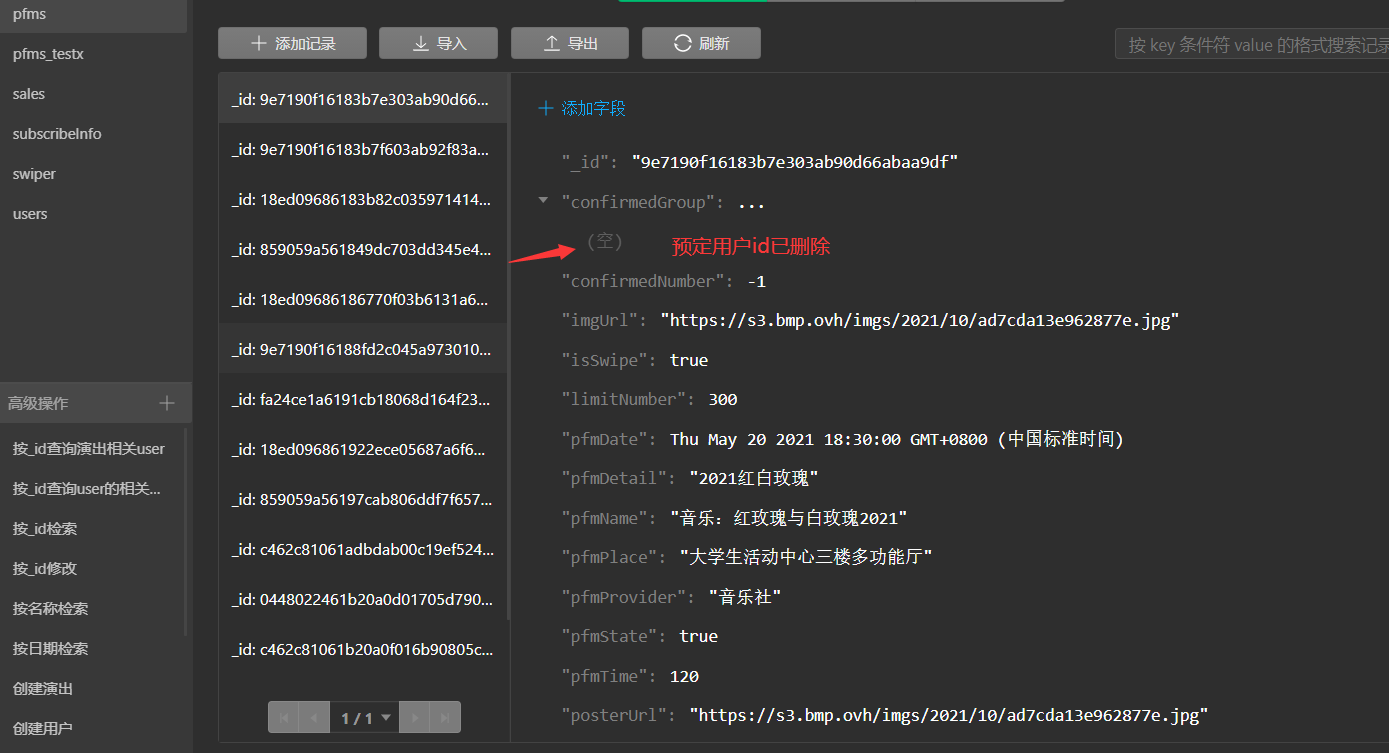This screenshot has height=753, width=1389.
Task: Go to first page of records
Action: 284,718
